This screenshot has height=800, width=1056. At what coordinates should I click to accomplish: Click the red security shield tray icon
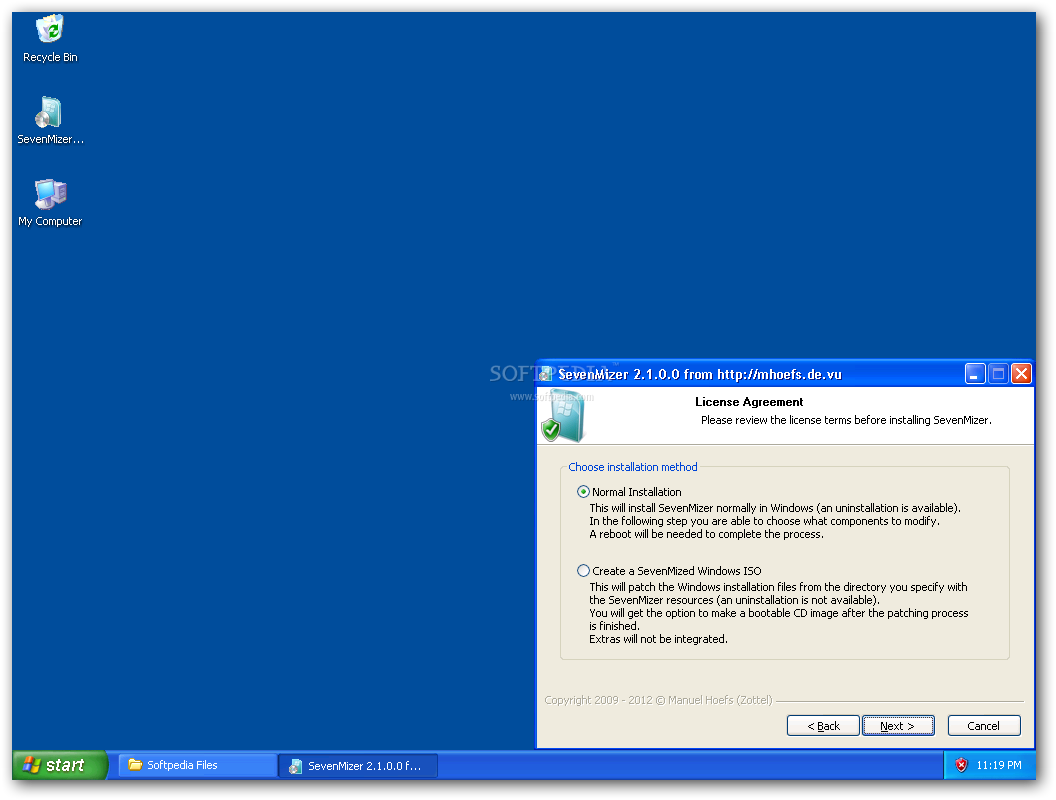click(961, 765)
